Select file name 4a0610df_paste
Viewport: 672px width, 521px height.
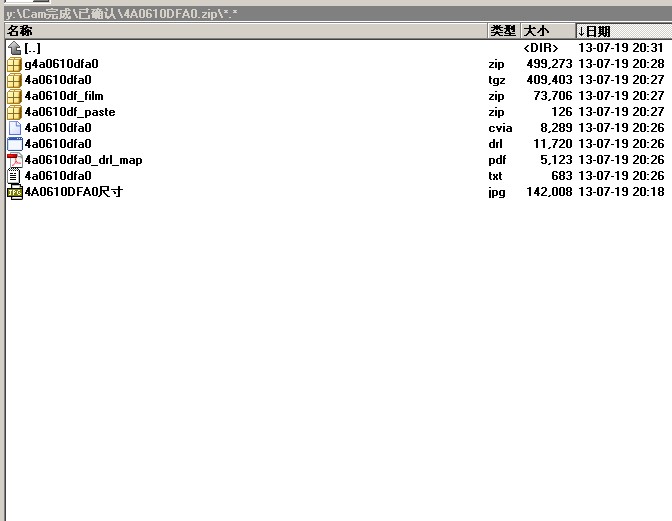click(x=70, y=112)
